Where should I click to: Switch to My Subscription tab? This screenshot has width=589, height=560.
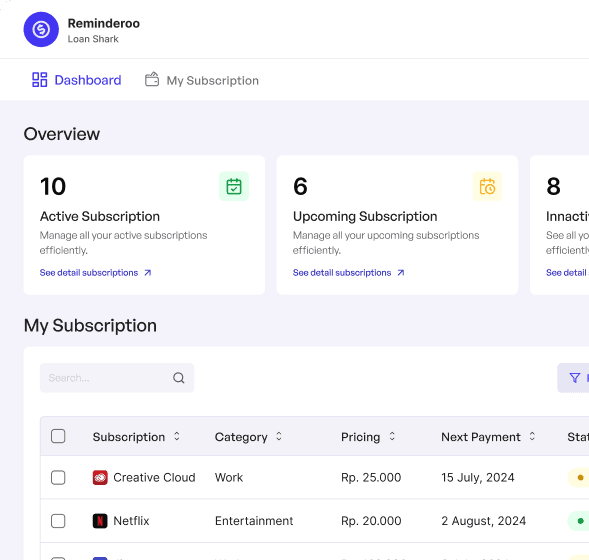pyautogui.click(x=202, y=80)
